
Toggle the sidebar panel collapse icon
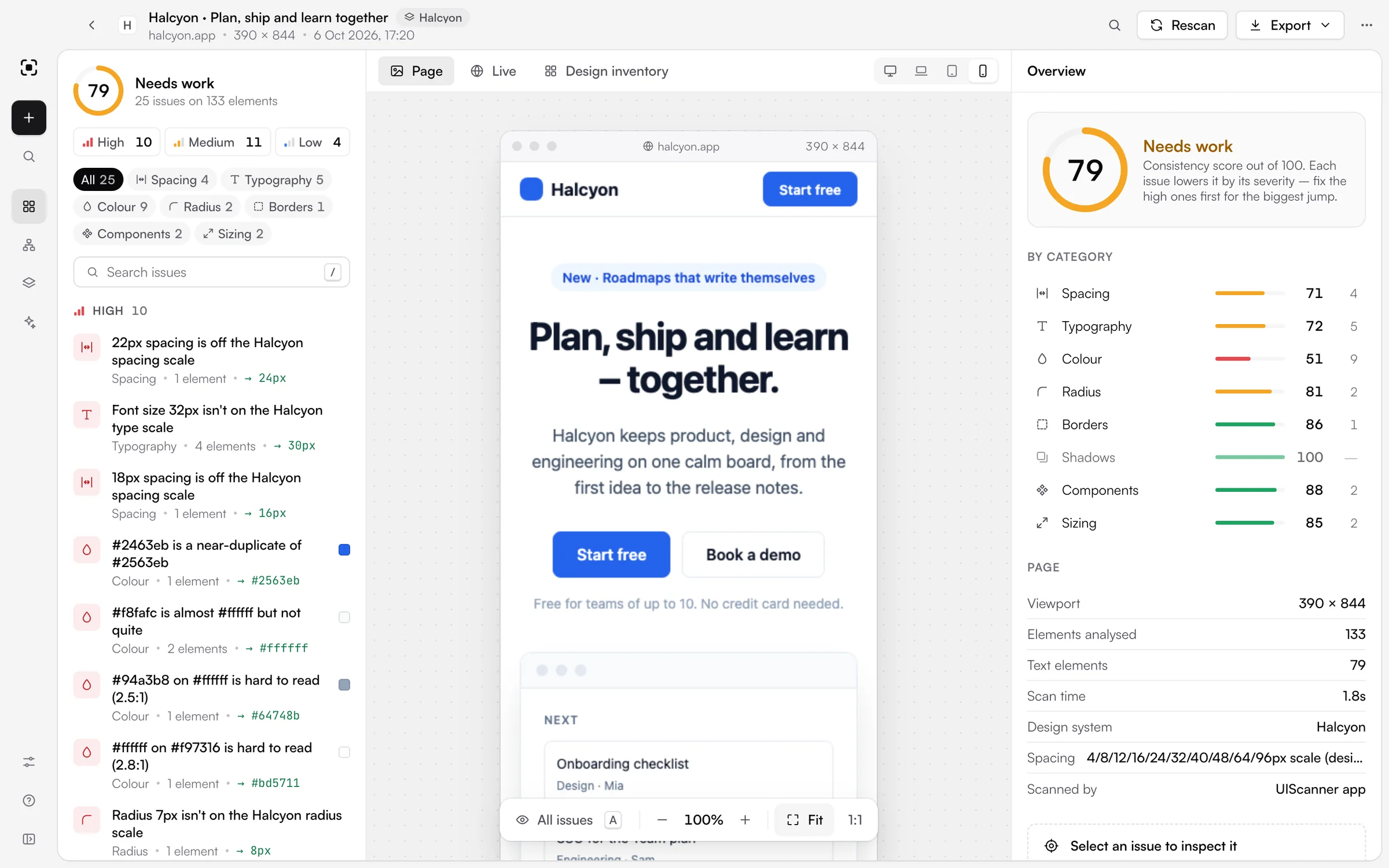tap(29, 839)
